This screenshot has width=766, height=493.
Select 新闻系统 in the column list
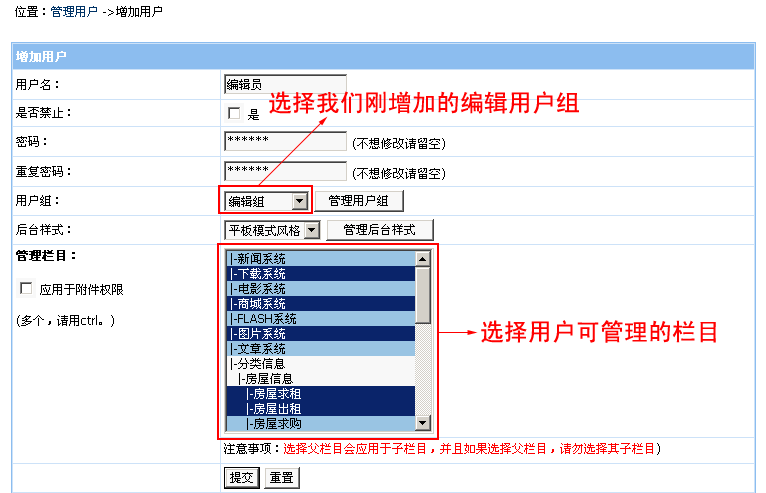point(318,259)
